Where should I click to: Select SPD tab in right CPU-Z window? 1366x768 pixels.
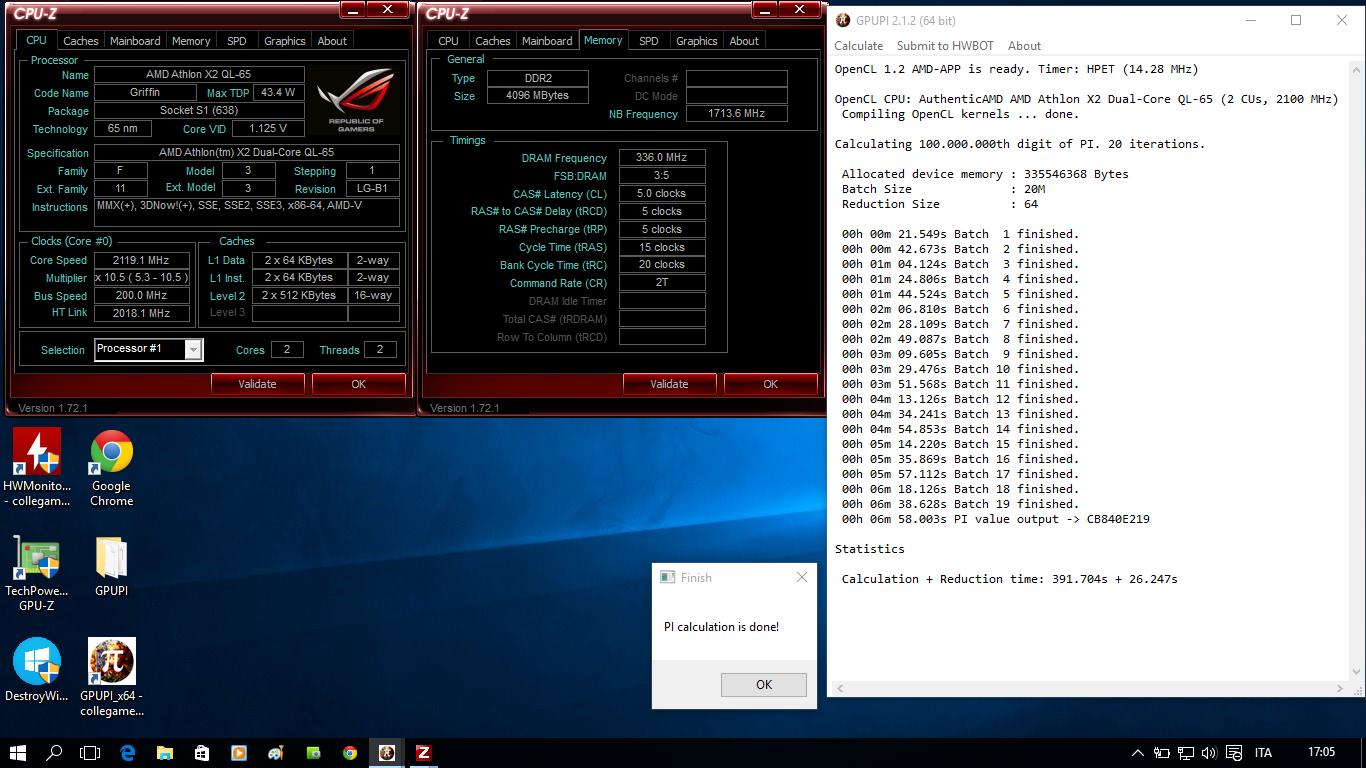pos(649,41)
